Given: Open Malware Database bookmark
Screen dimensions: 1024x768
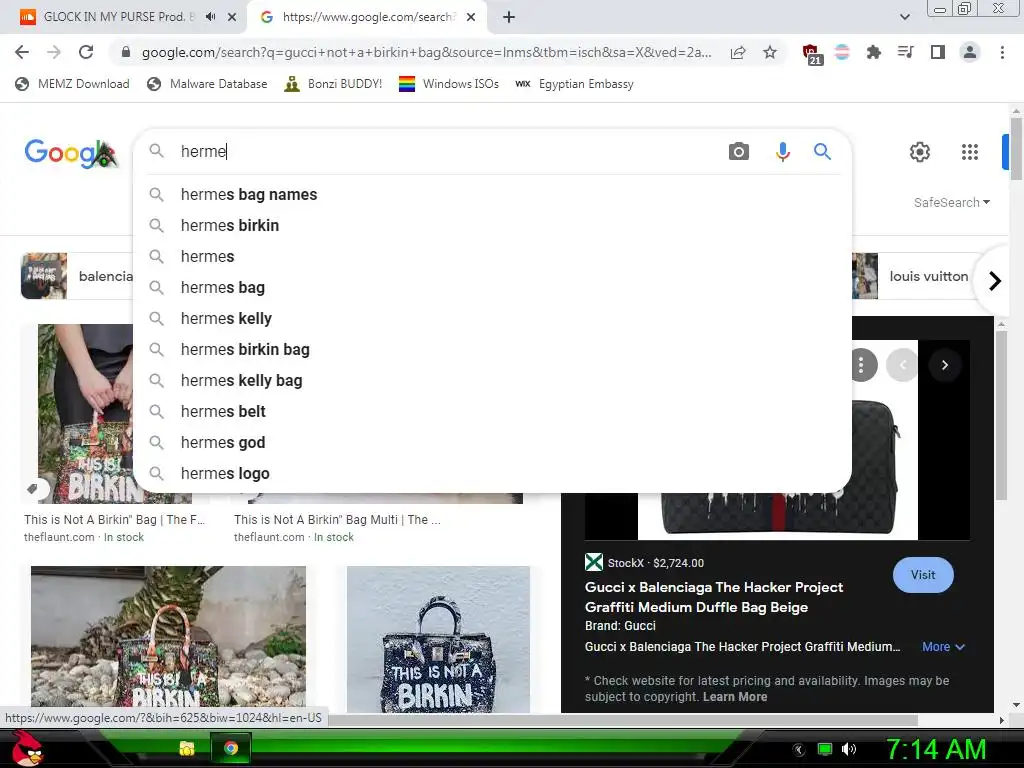Looking at the screenshot, I should pyautogui.click(x=207, y=84).
